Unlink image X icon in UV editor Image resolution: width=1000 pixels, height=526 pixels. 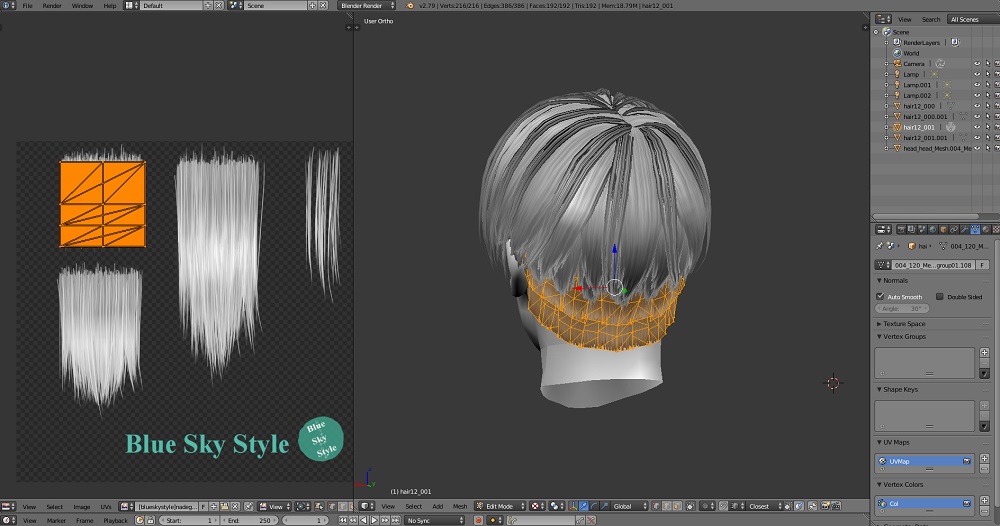coord(235,506)
